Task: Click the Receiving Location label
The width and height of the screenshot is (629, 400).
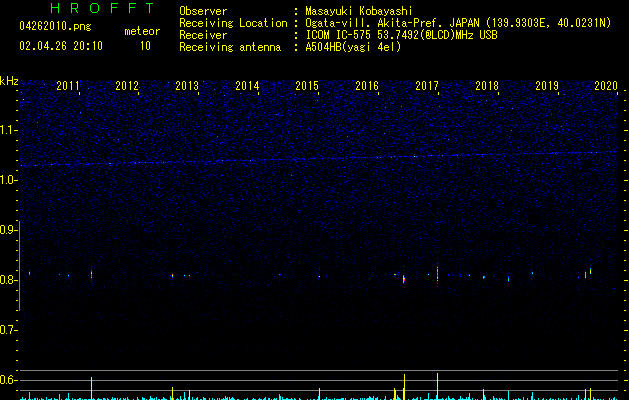Action: 233,23
